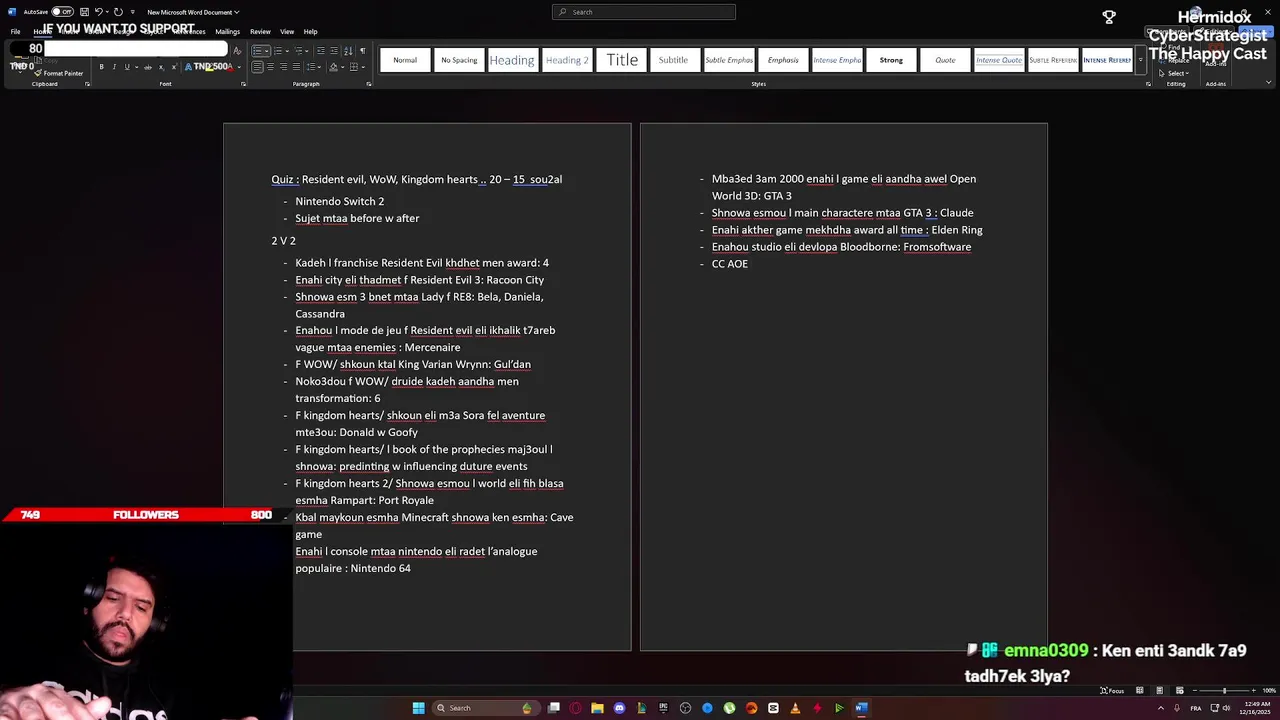This screenshot has width=1280, height=720.
Task: Apply the Strong style
Action: click(891, 60)
